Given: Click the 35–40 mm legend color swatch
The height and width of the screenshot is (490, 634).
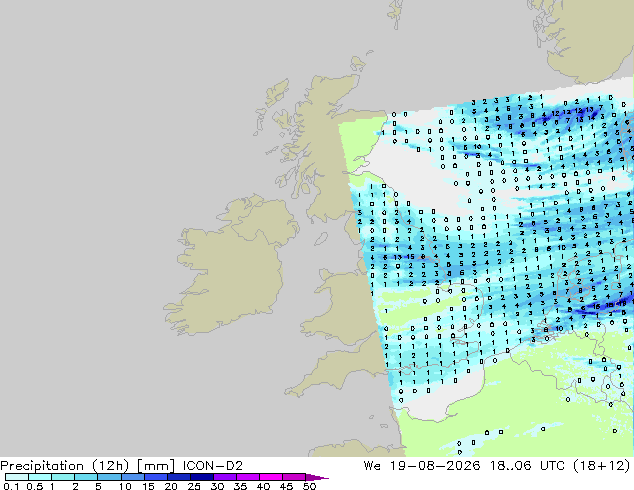Looking at the screenshot, I should pyautogui.click(x=247, y=477).
